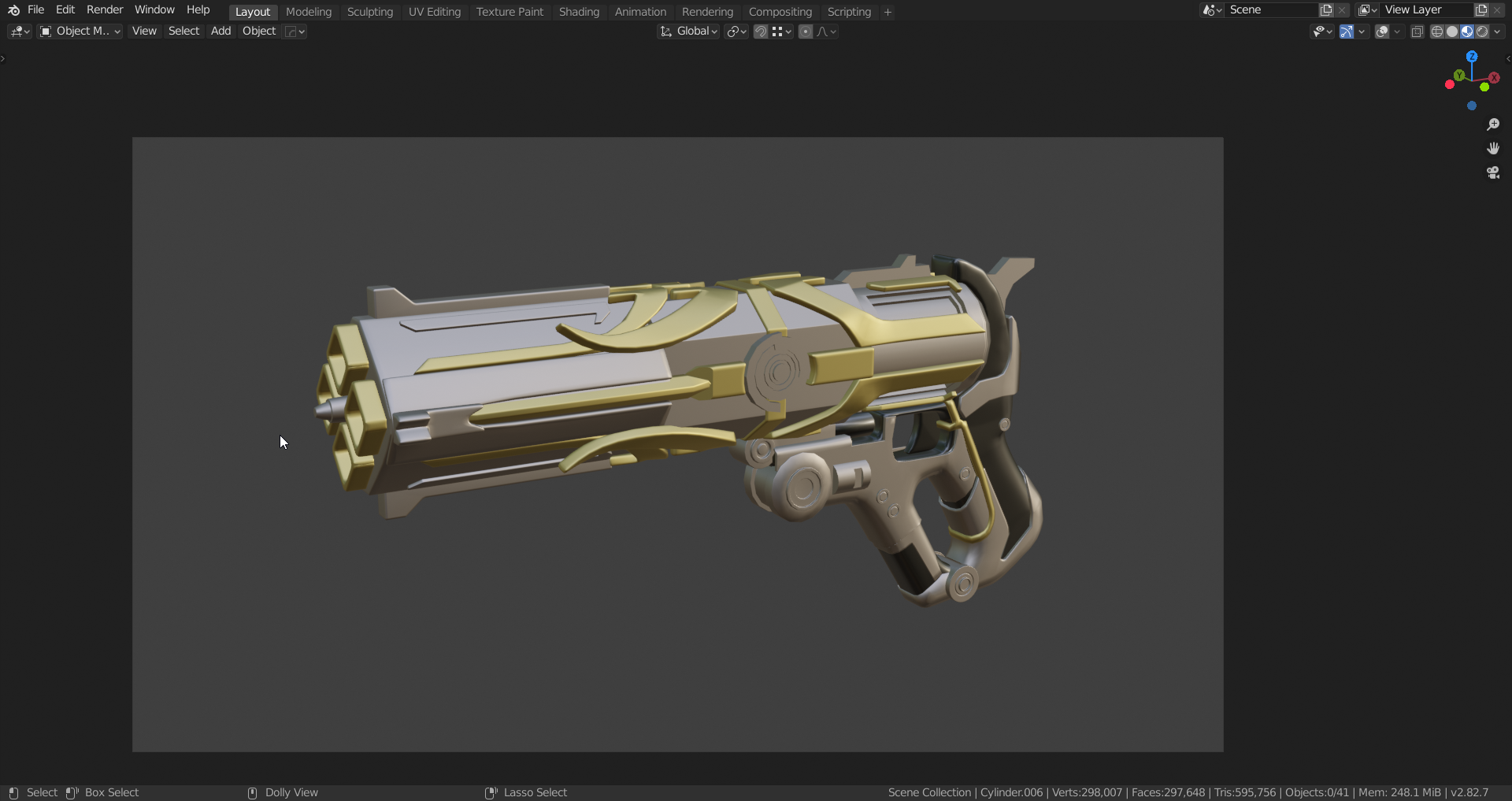Click the Blender logo icon
The image size is (1512, 801).
coord(13,10)
